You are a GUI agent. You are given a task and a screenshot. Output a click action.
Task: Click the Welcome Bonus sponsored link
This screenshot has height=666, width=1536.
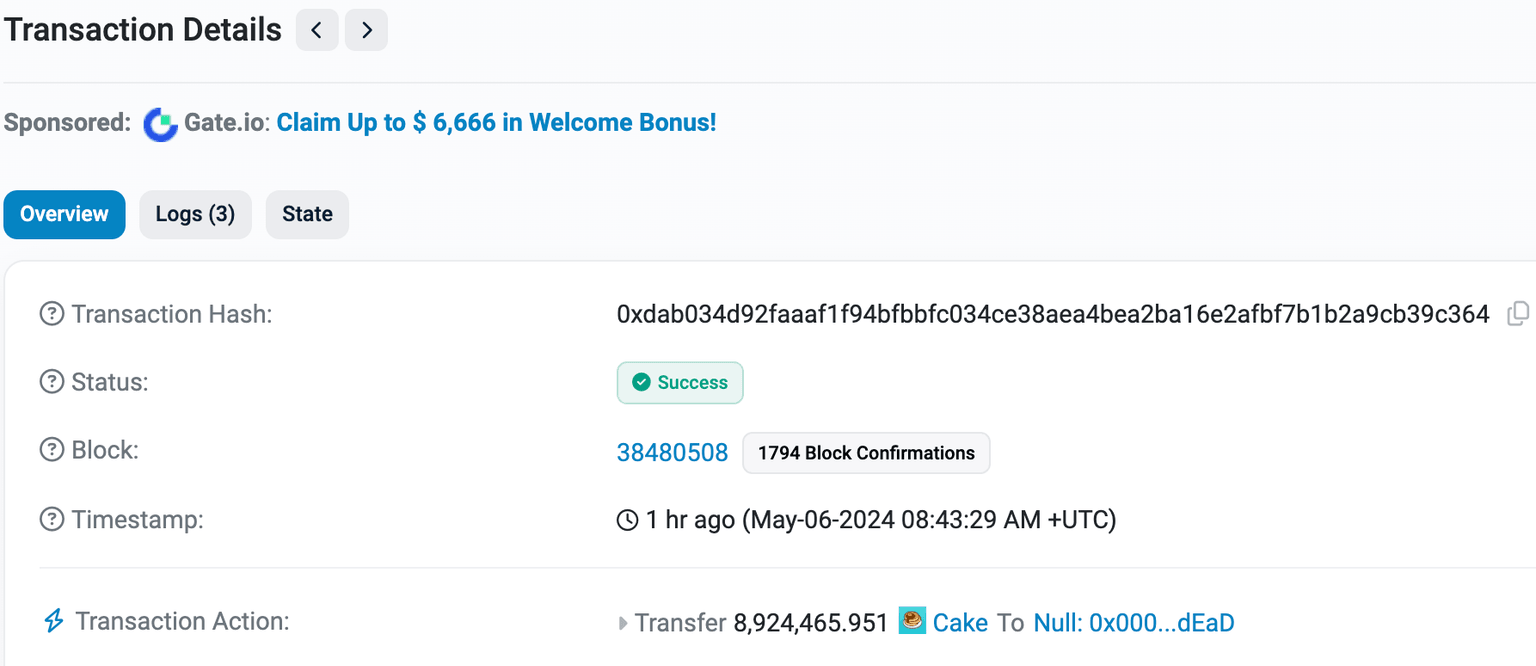[x=496, y=123]
